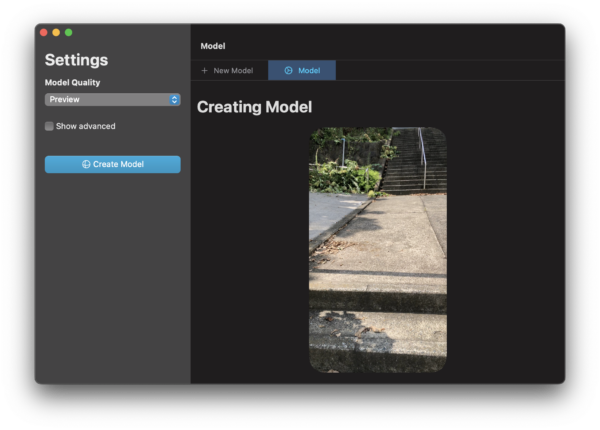Click the plus icon on New Model tab
Screen dimensions: 600x430
coord(205,71)
